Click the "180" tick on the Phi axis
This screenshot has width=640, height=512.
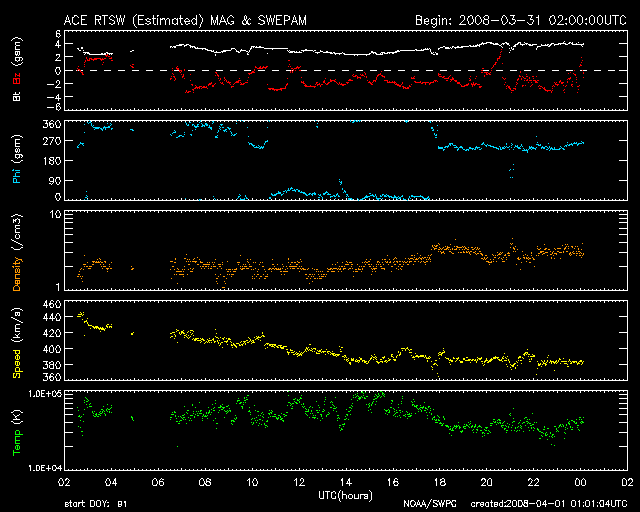tap(52, 160)
